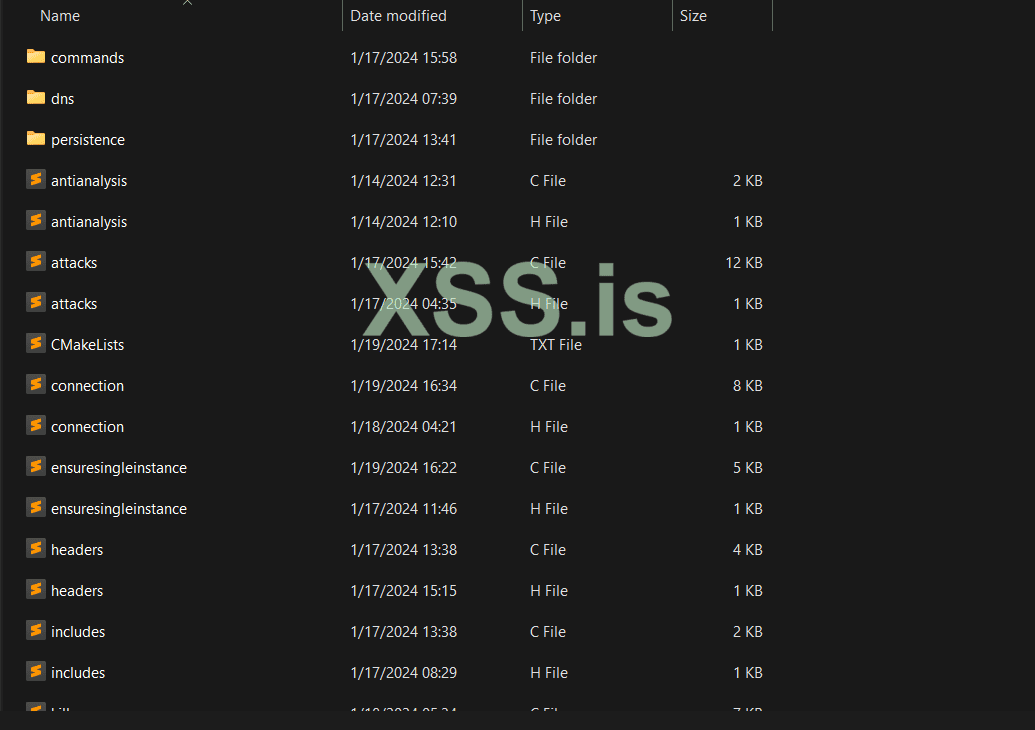Select the ensuresingleinstance C File icon
This screenshot has height=730, width=1035.
(x=36, y=466)
